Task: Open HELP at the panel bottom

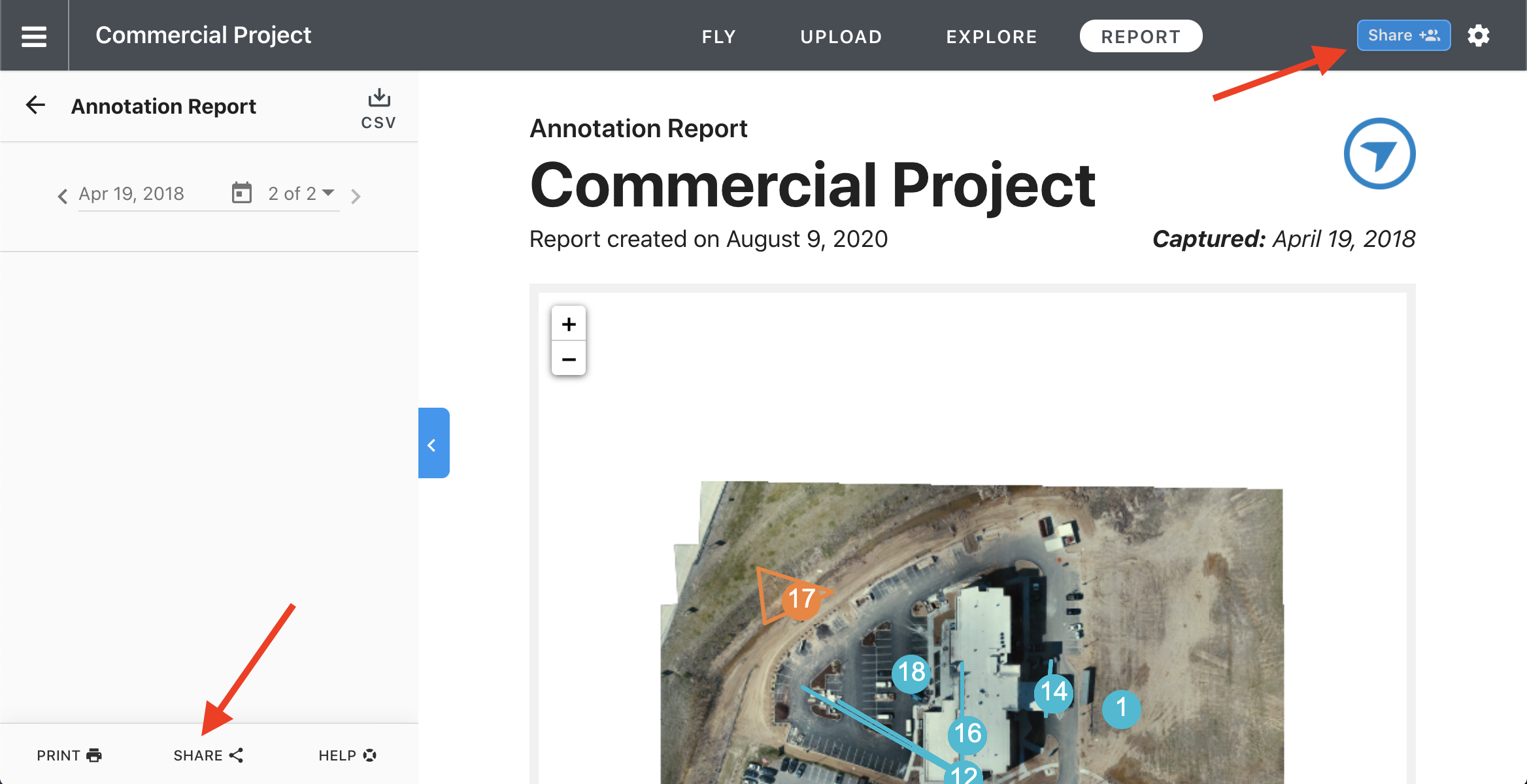Action: 347,755
